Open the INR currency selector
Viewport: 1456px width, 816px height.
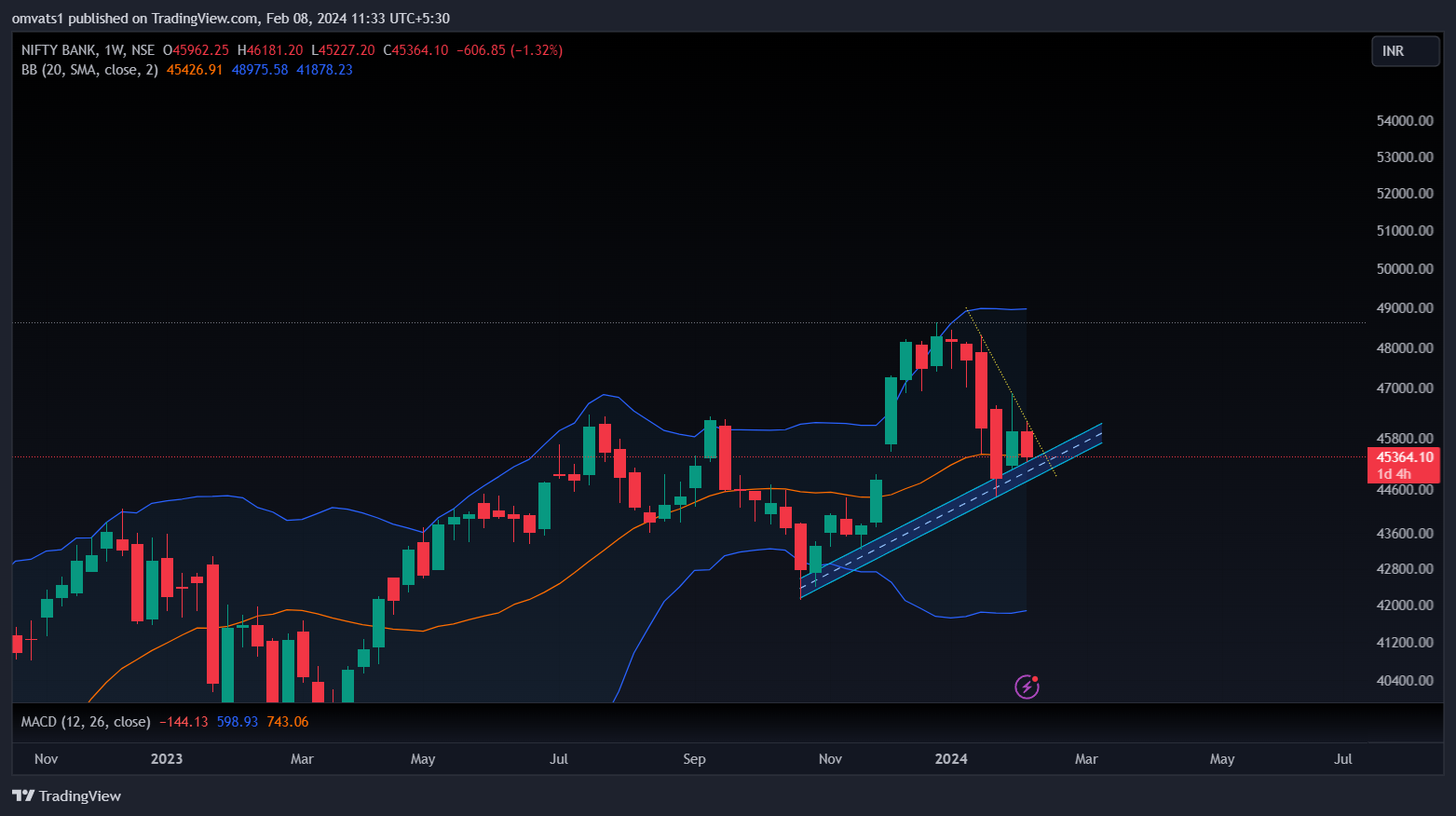pos(1406,51)
